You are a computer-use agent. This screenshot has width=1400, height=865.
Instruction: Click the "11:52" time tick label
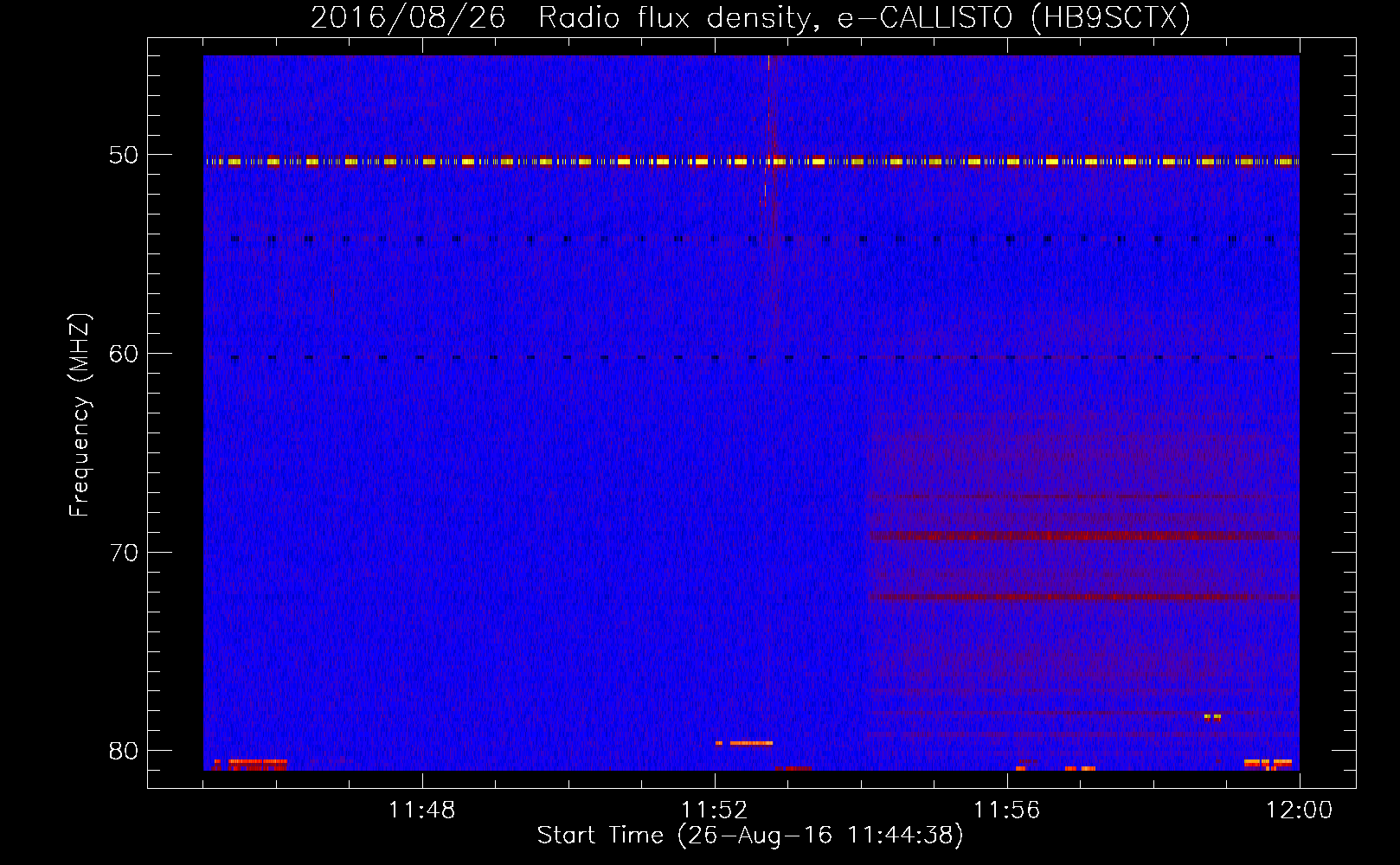click(714, 811)
